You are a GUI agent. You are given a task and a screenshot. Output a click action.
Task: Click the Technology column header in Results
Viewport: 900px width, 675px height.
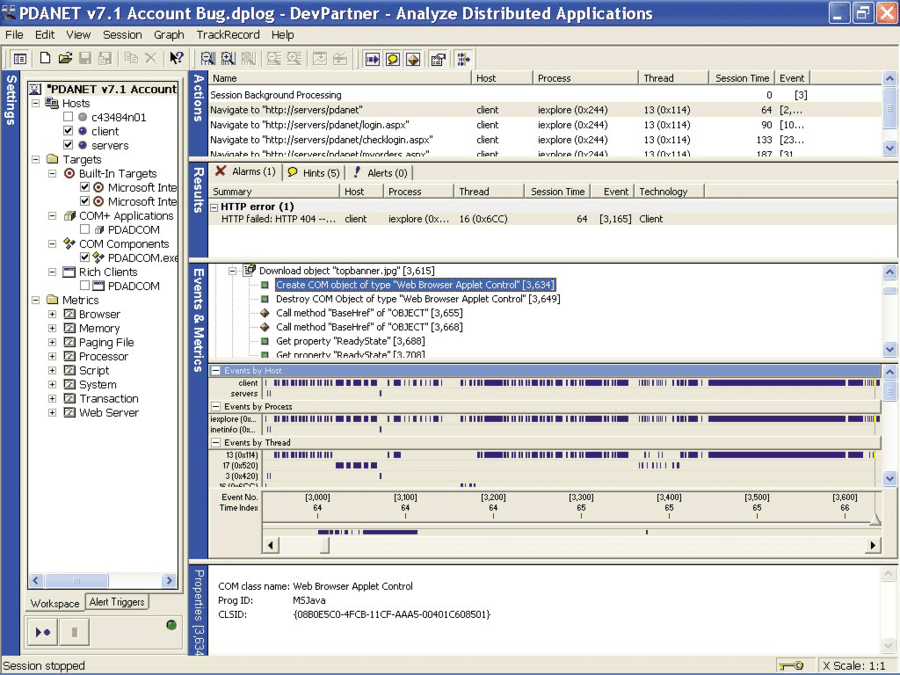(669, 192)
